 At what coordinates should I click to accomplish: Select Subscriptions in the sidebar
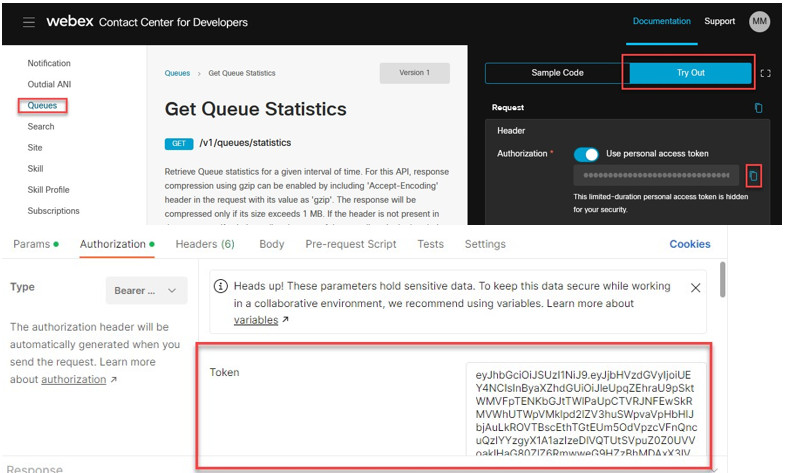click(53, 211)
